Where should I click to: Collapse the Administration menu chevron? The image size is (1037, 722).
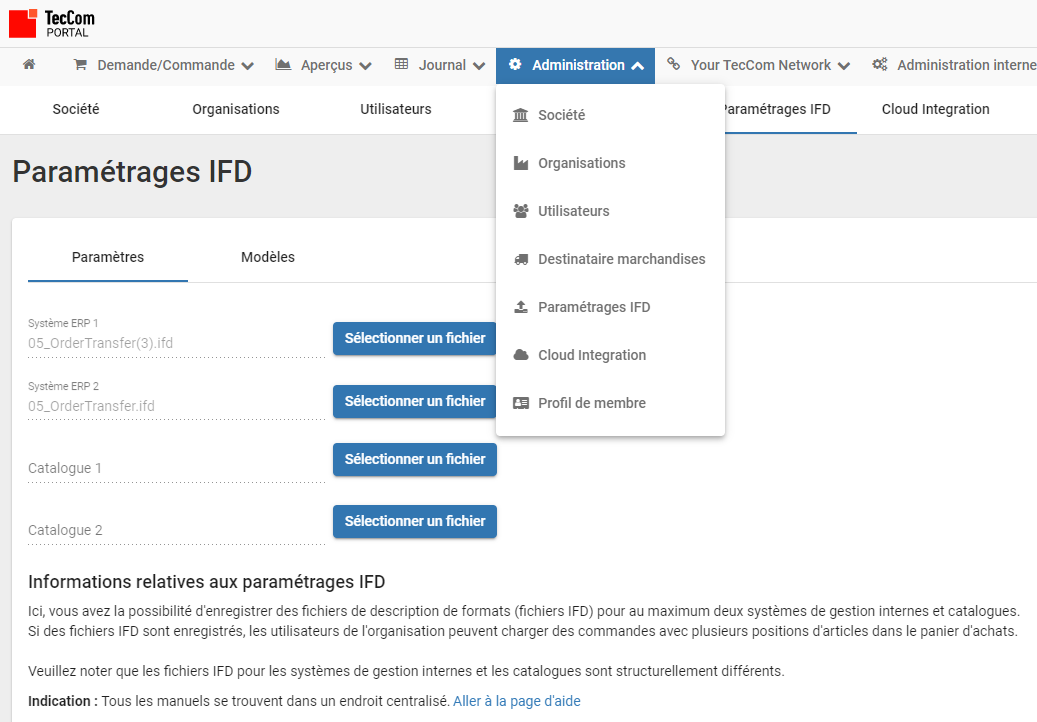point(638,66)
